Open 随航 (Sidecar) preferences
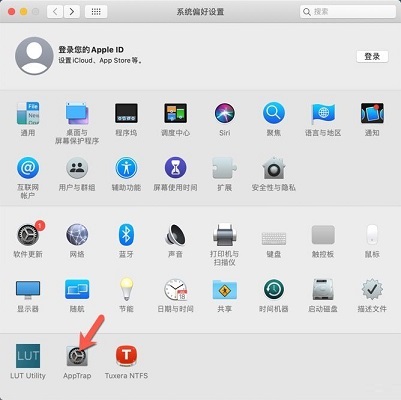The image size is (401, 400). click(77, 289)
